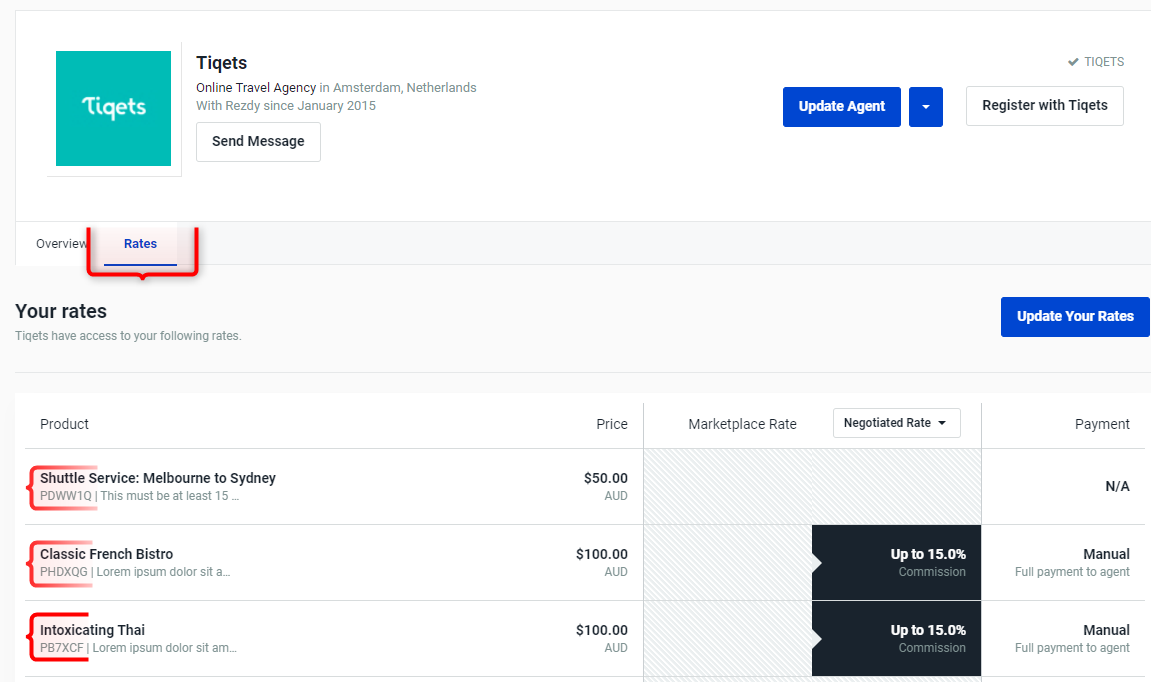Click Manual payment for Classic French Bistro

[1106, 554]
